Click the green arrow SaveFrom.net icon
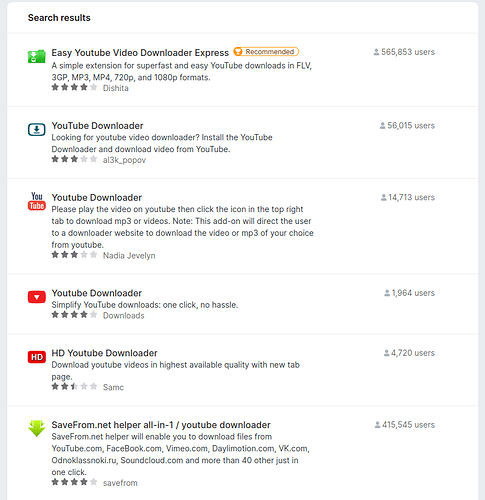 37,428
